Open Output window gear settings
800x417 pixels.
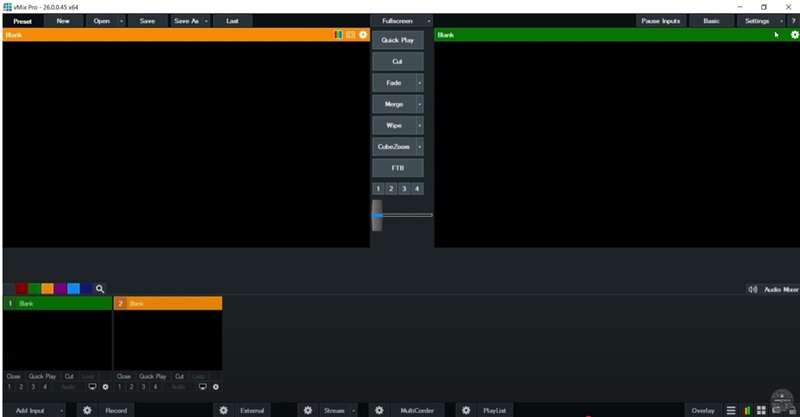(x=794, y=35)
